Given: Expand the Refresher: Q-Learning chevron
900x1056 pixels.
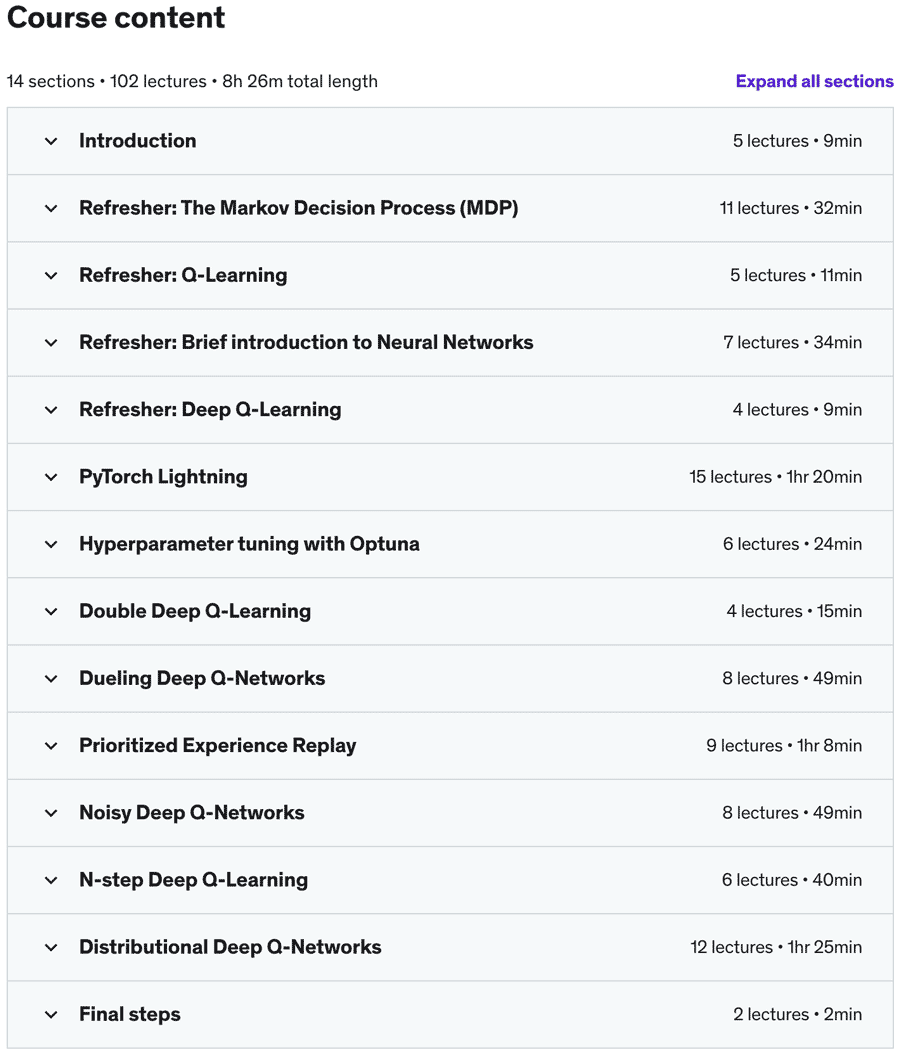Looking at the screenshot, I should click(51, 275).
